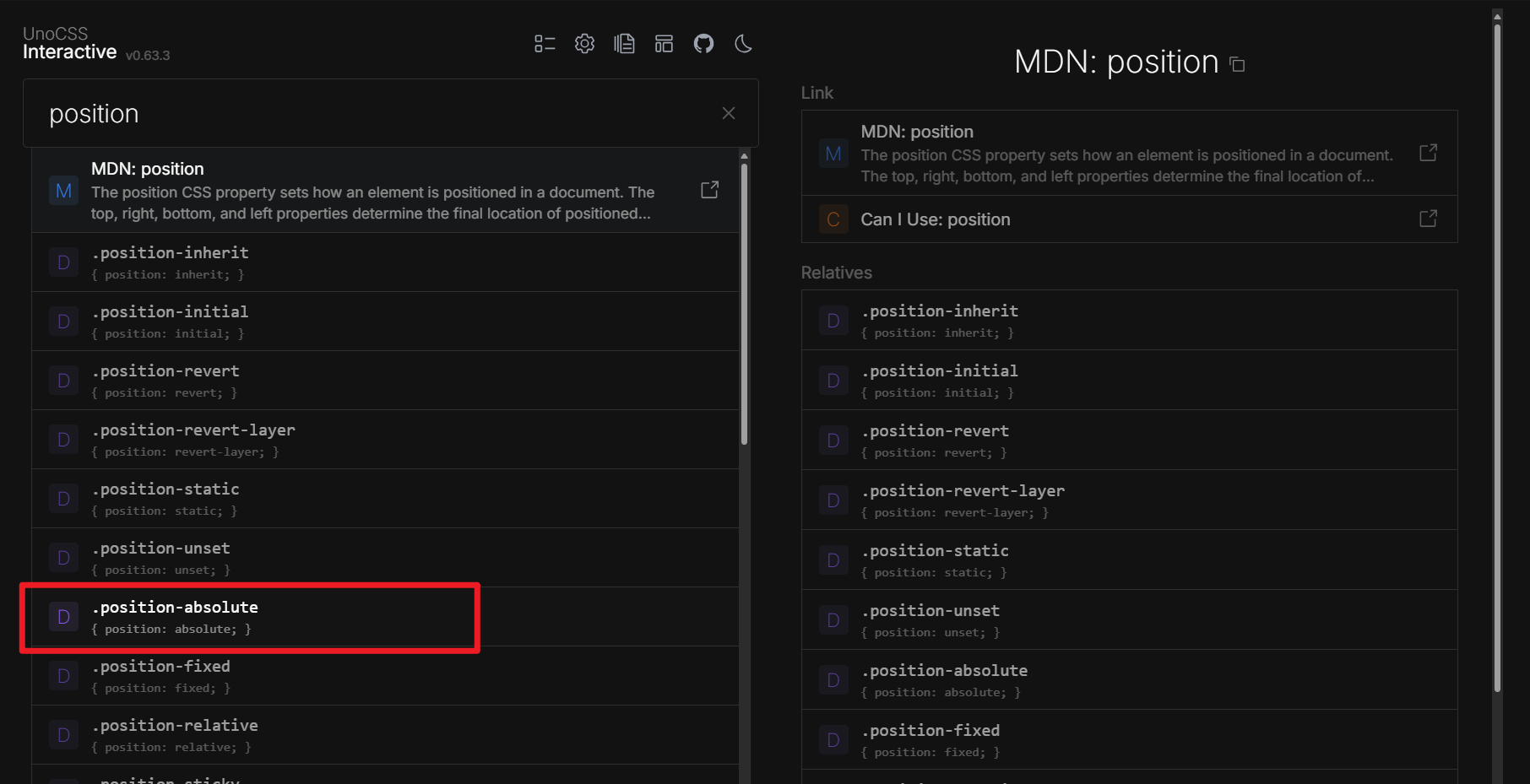This screenshot has height=784, width=1530.
Task: Select .position-relative in search results
Action: click(x=385, y=735)
